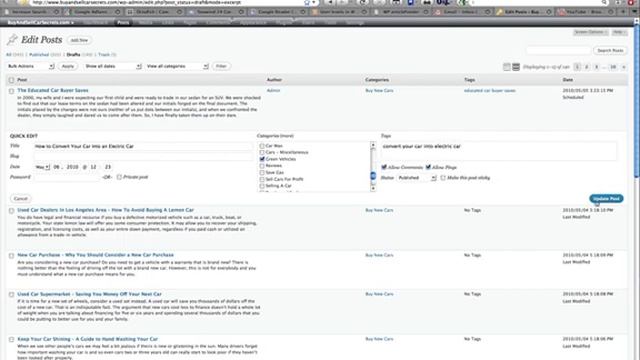This screenshot has height=360, width=640.
Task: Show All posts filter link
Action: [9, 54]
